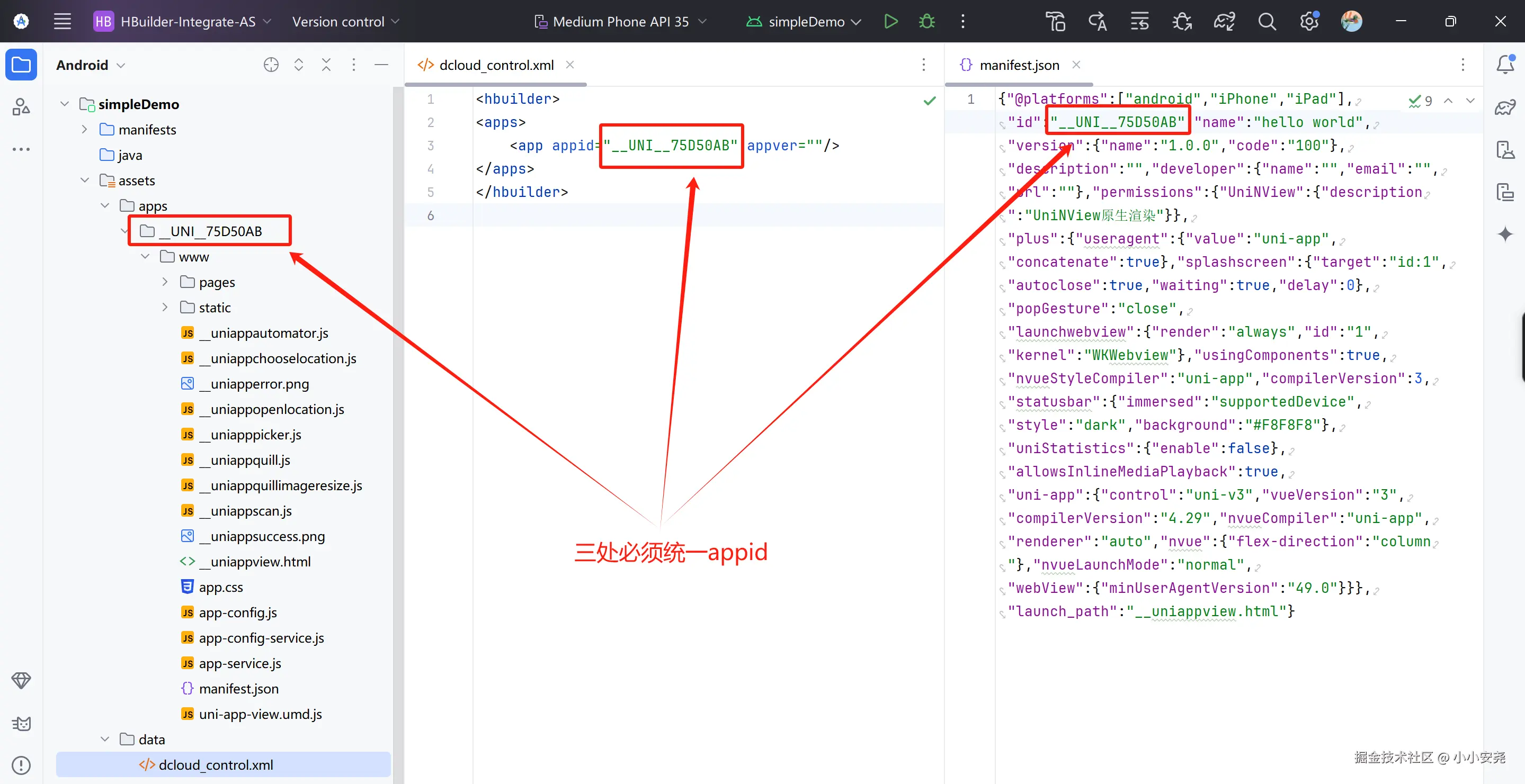Open the Medium Phone API 35 device selector

click(x=620, y=22)
